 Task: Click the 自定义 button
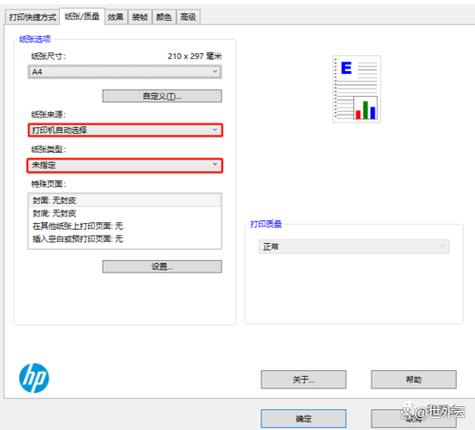tap(162, 96)
